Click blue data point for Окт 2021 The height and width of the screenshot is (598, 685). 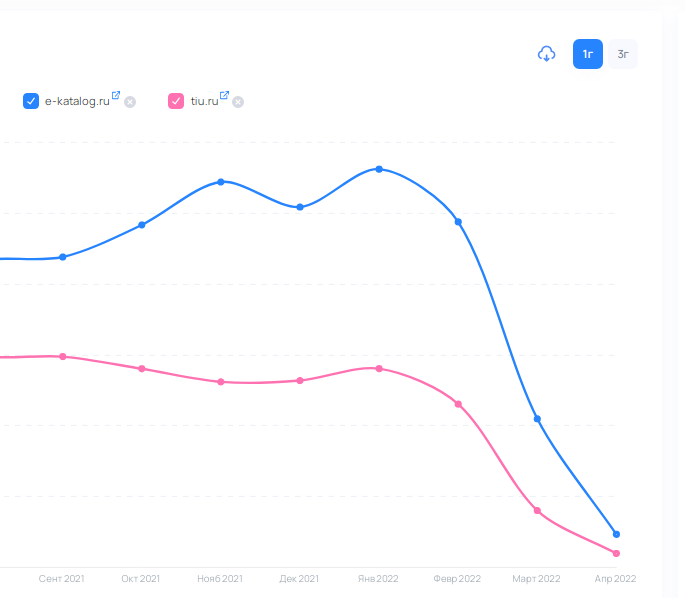pyautogui.click(x=142, y=225)
